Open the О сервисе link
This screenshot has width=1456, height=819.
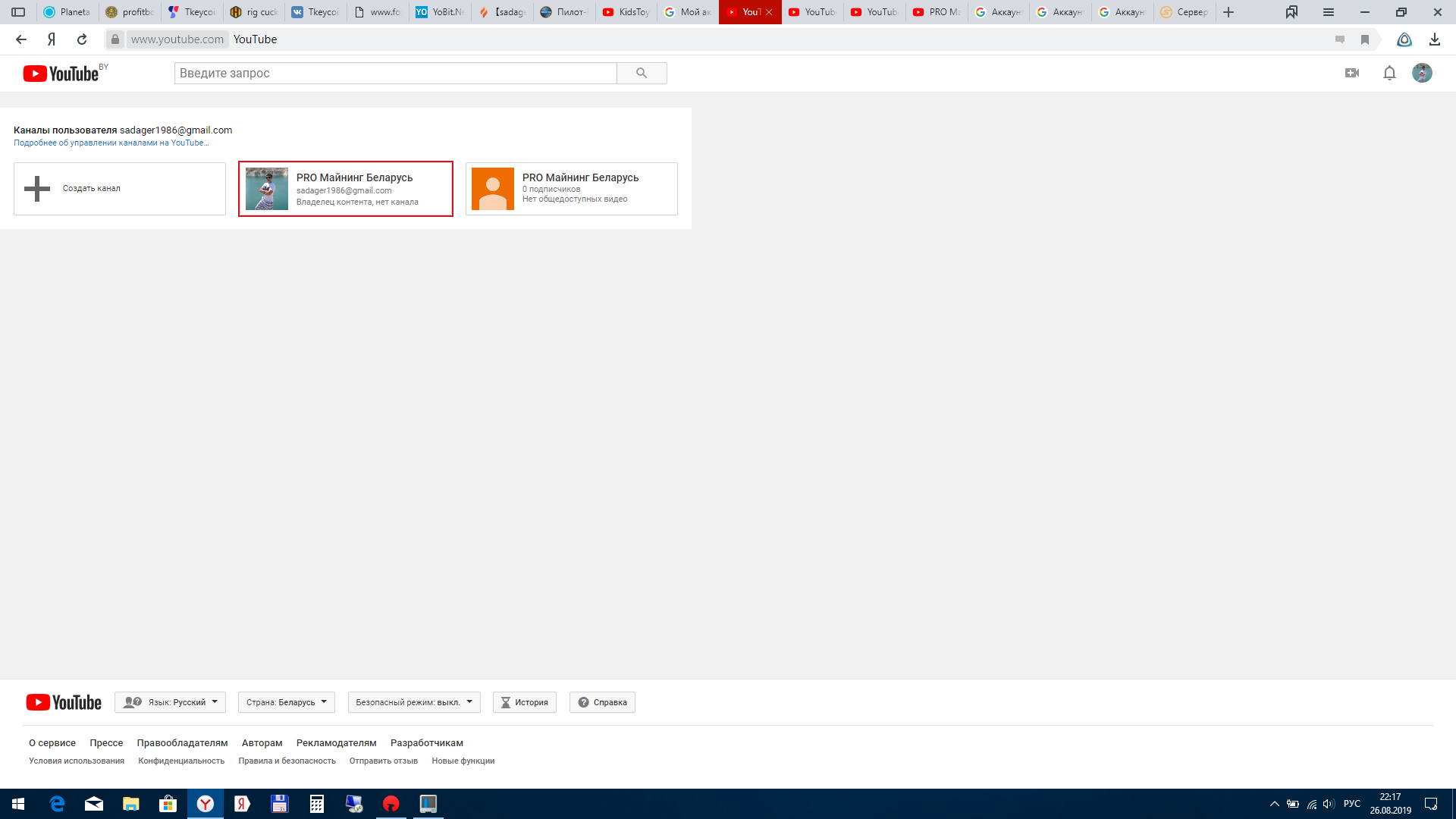pos(52,743)
